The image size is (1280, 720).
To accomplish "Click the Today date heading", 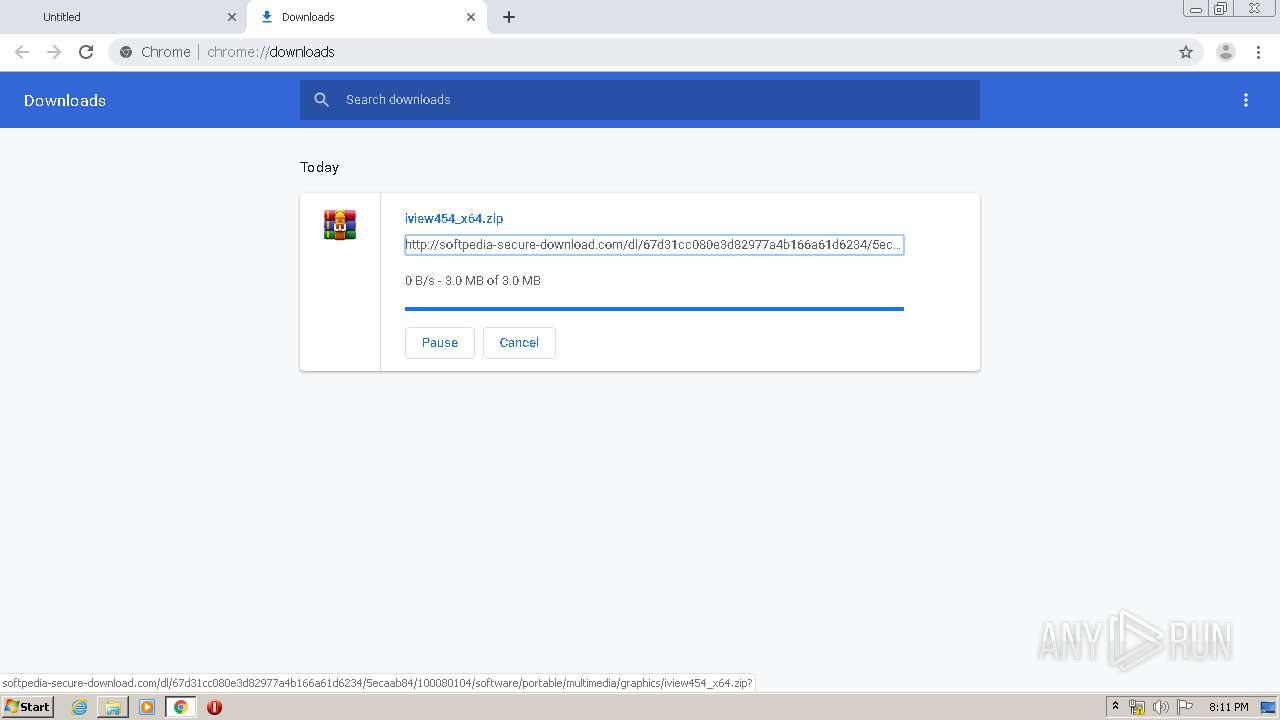I will 319,167.
